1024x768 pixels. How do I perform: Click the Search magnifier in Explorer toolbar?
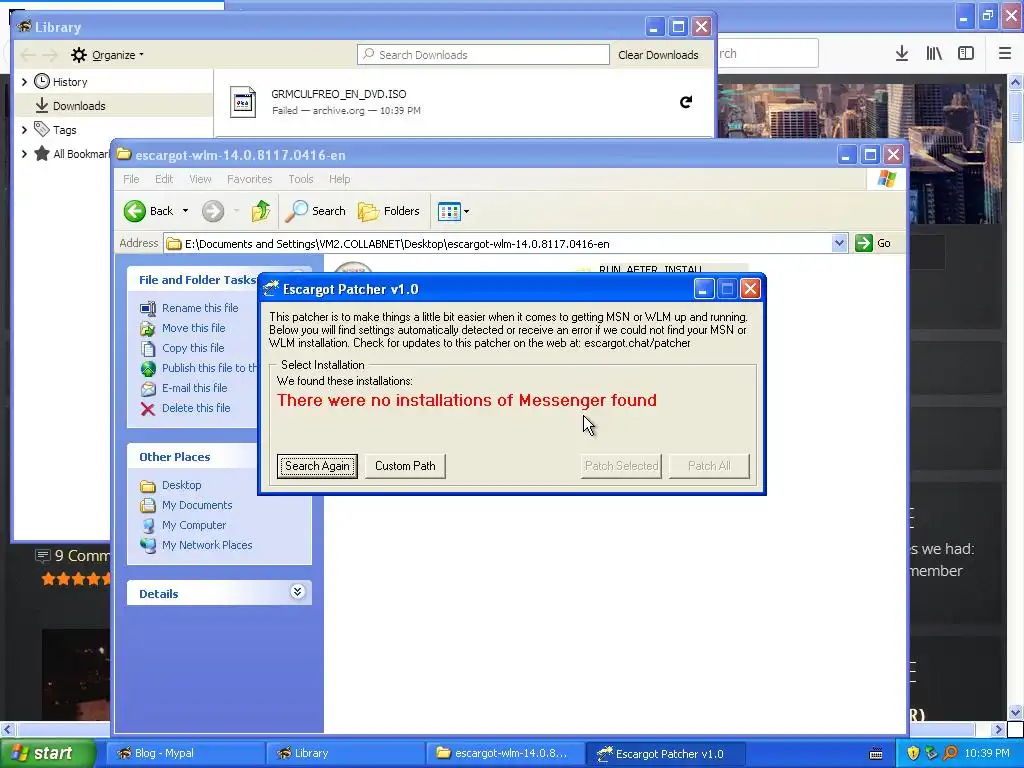tap(315, 211)
